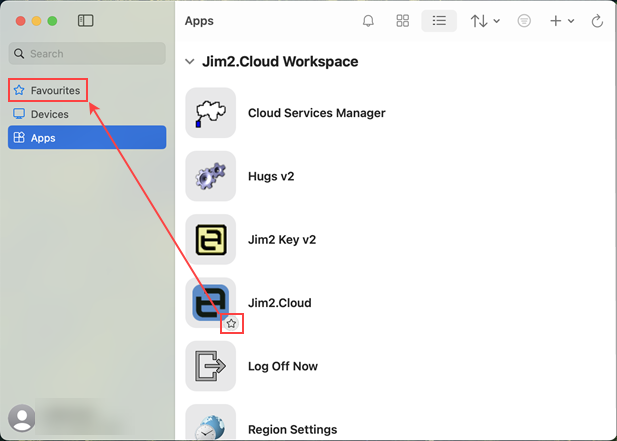
Task: Open the user account avatar
Action: [22, 418]
